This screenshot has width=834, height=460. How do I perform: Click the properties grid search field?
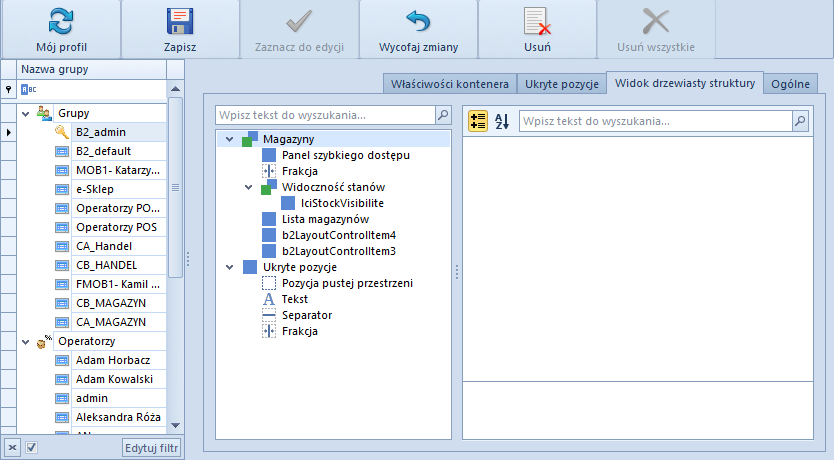(656, 121)
